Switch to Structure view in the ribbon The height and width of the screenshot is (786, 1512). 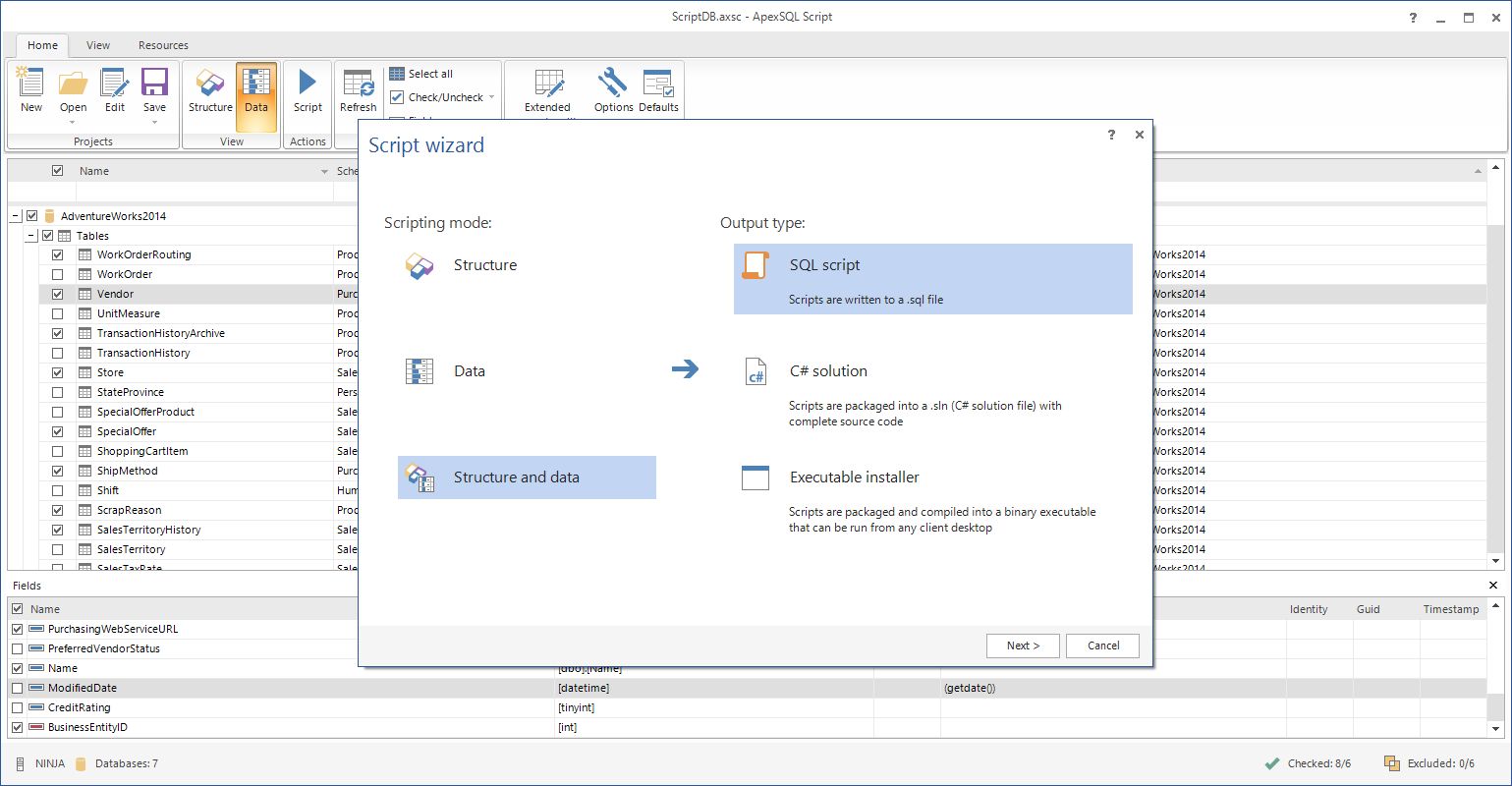209,88
